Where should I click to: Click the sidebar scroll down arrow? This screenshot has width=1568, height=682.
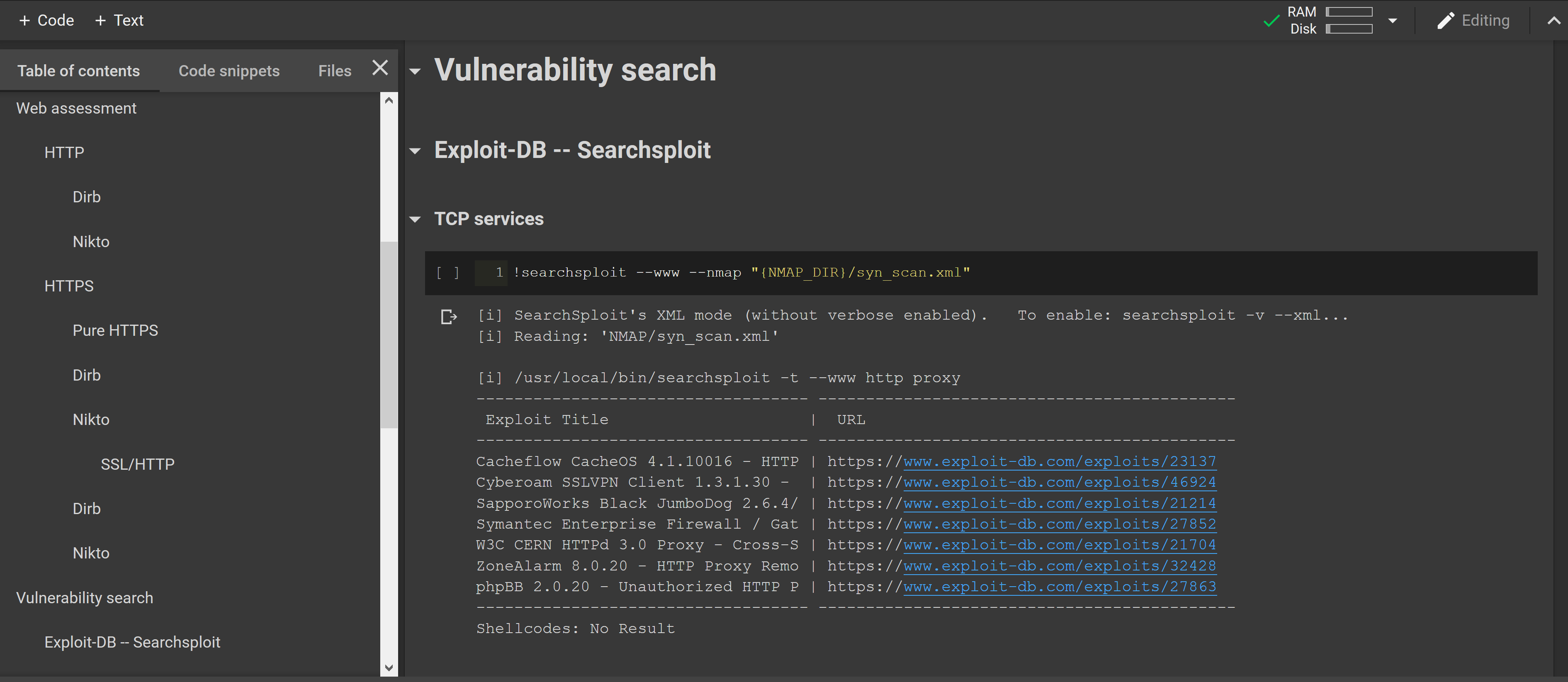[389, 668]
